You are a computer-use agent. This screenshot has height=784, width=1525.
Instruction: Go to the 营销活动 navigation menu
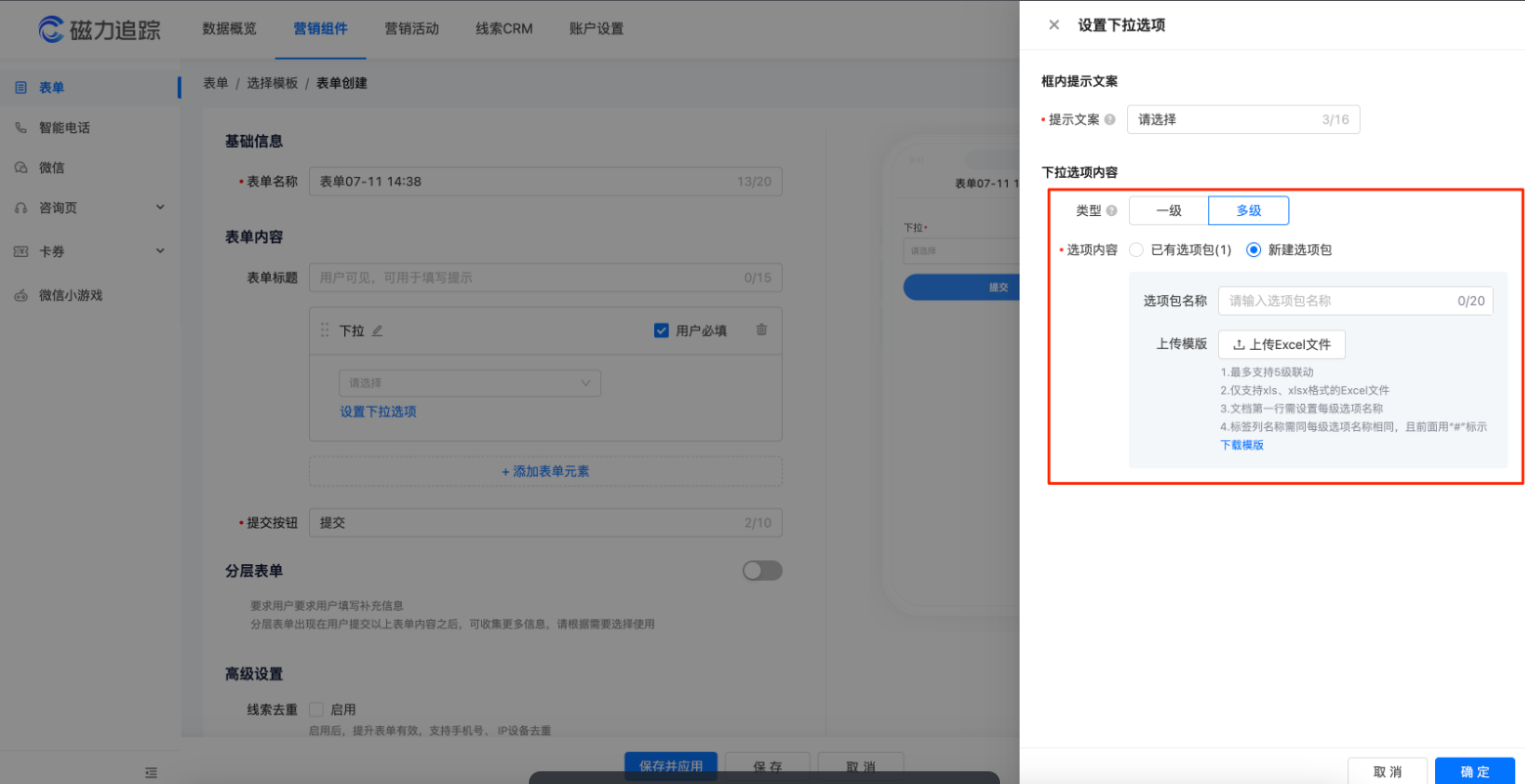point(413,29)
